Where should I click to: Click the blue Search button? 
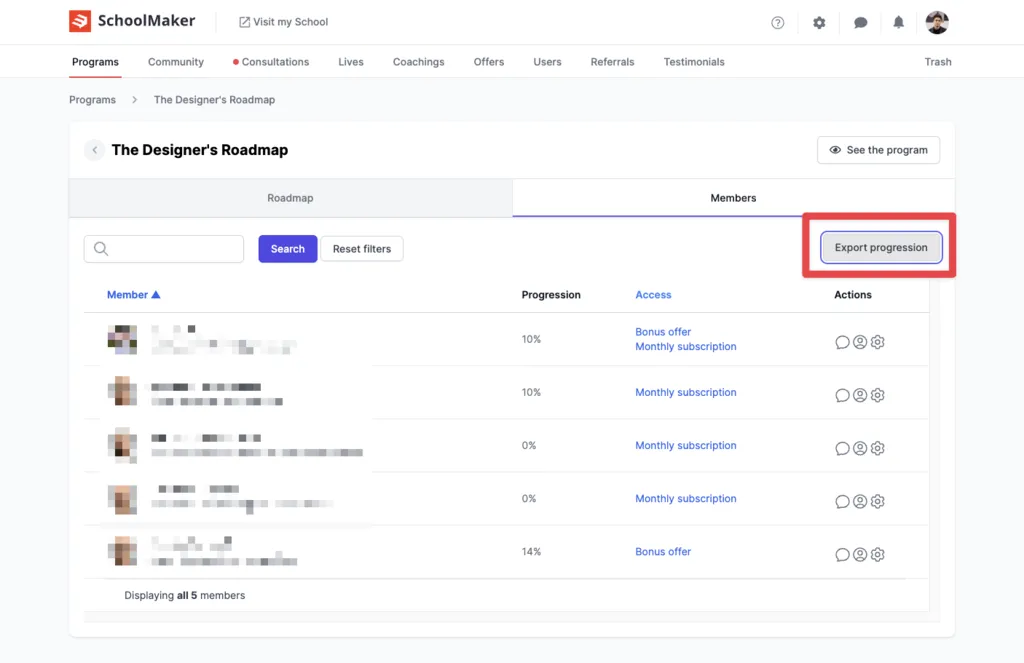[288, 249]
